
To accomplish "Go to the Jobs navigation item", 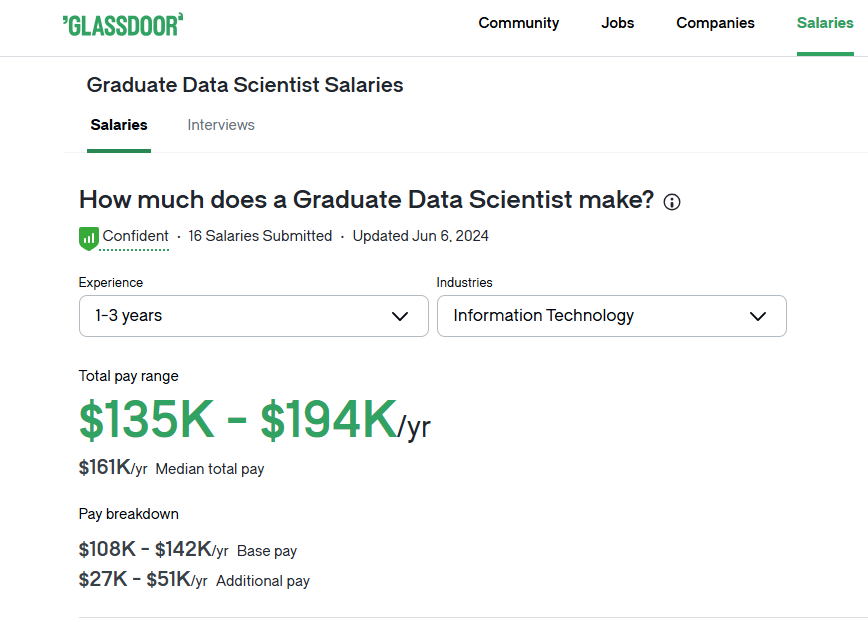I will click(618, 23).
